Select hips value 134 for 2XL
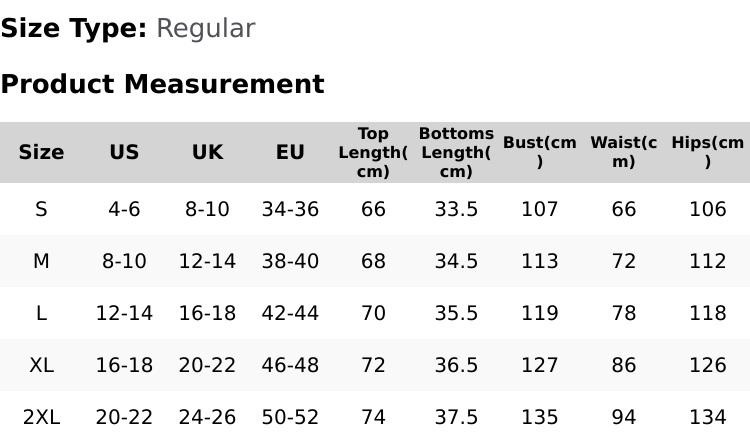Image resolution: width=750 pixels, height=443 pixels. pos(707,417)
